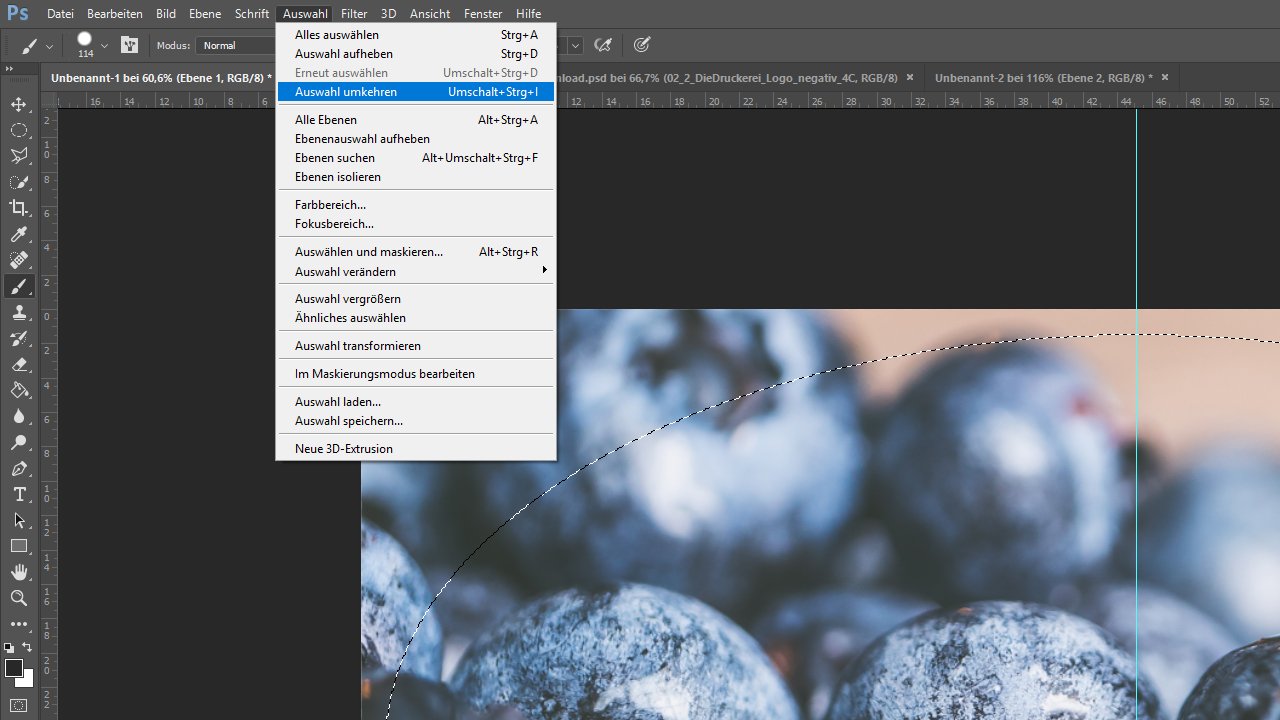This screenshot has height=720, width=1280.
Task: Swap foreground and background colors
Action: pyautogui.click(x=28, y=647)
